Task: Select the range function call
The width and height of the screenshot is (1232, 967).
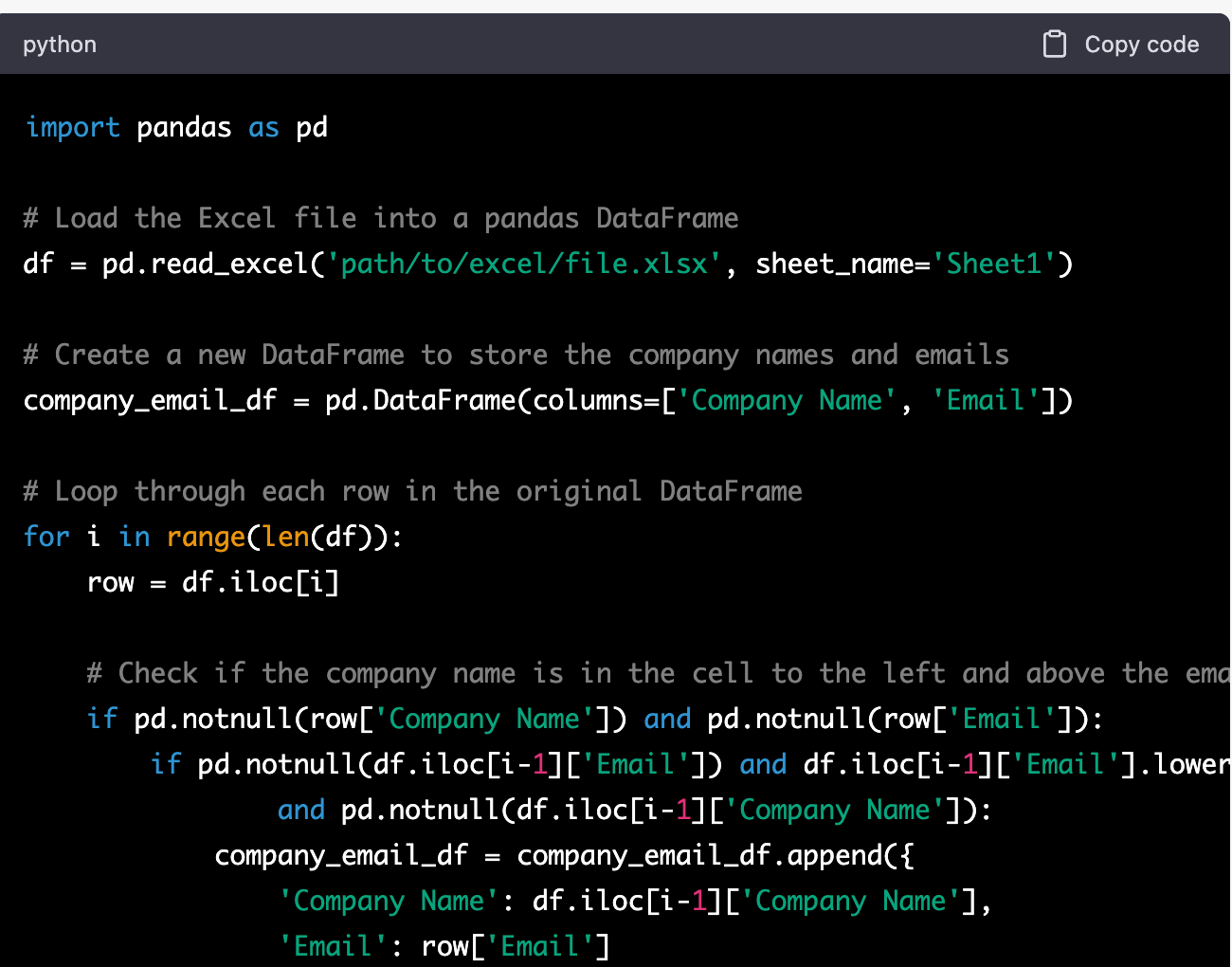Action: (x=207, y=536)
